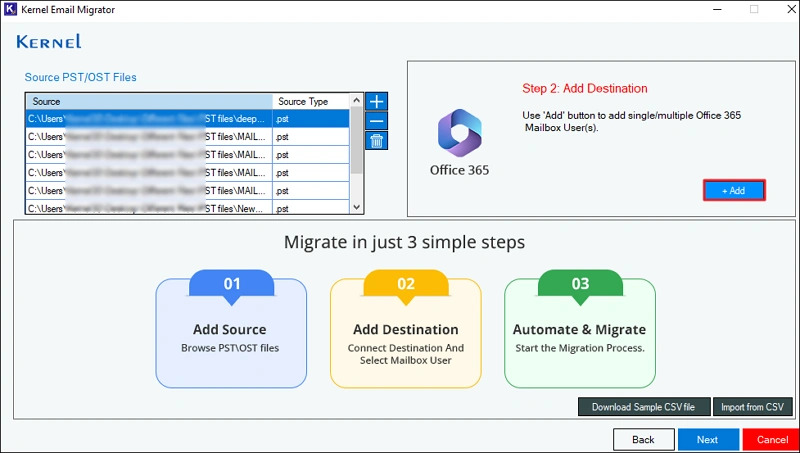This screenshot has height=453, width=800.
Task: Click the Source Type column header
Action: 310,101
